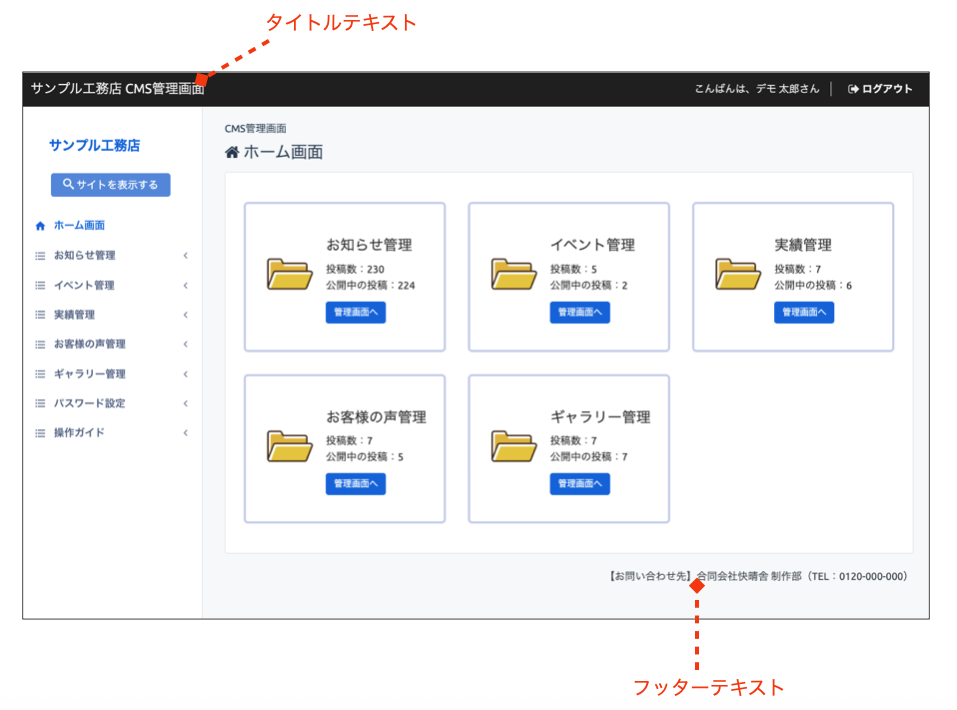Click the home icon beside ホーム画面 in sidebar

[x=40, y=226]
